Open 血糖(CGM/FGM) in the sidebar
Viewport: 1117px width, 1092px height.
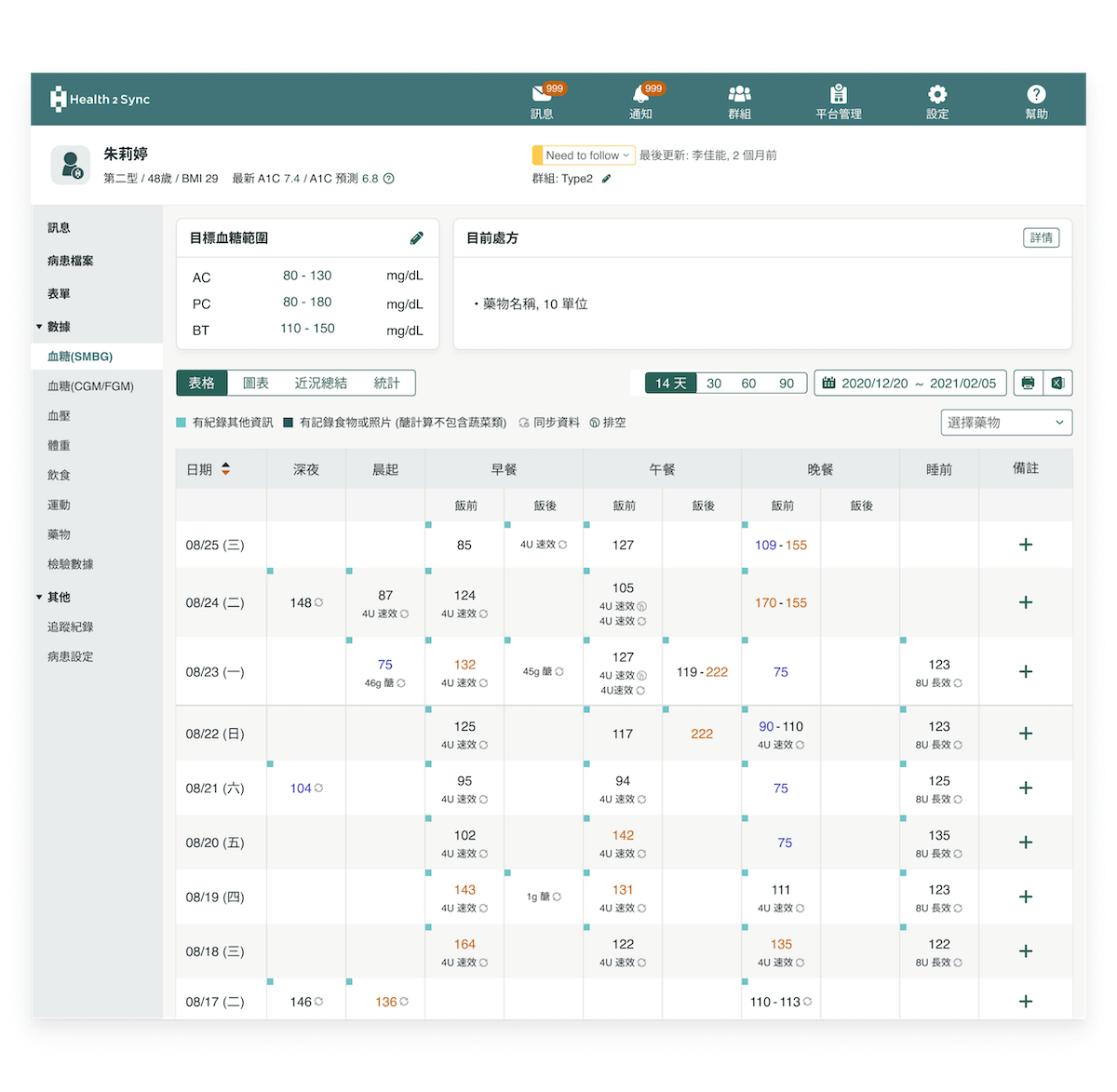(90, 386)
